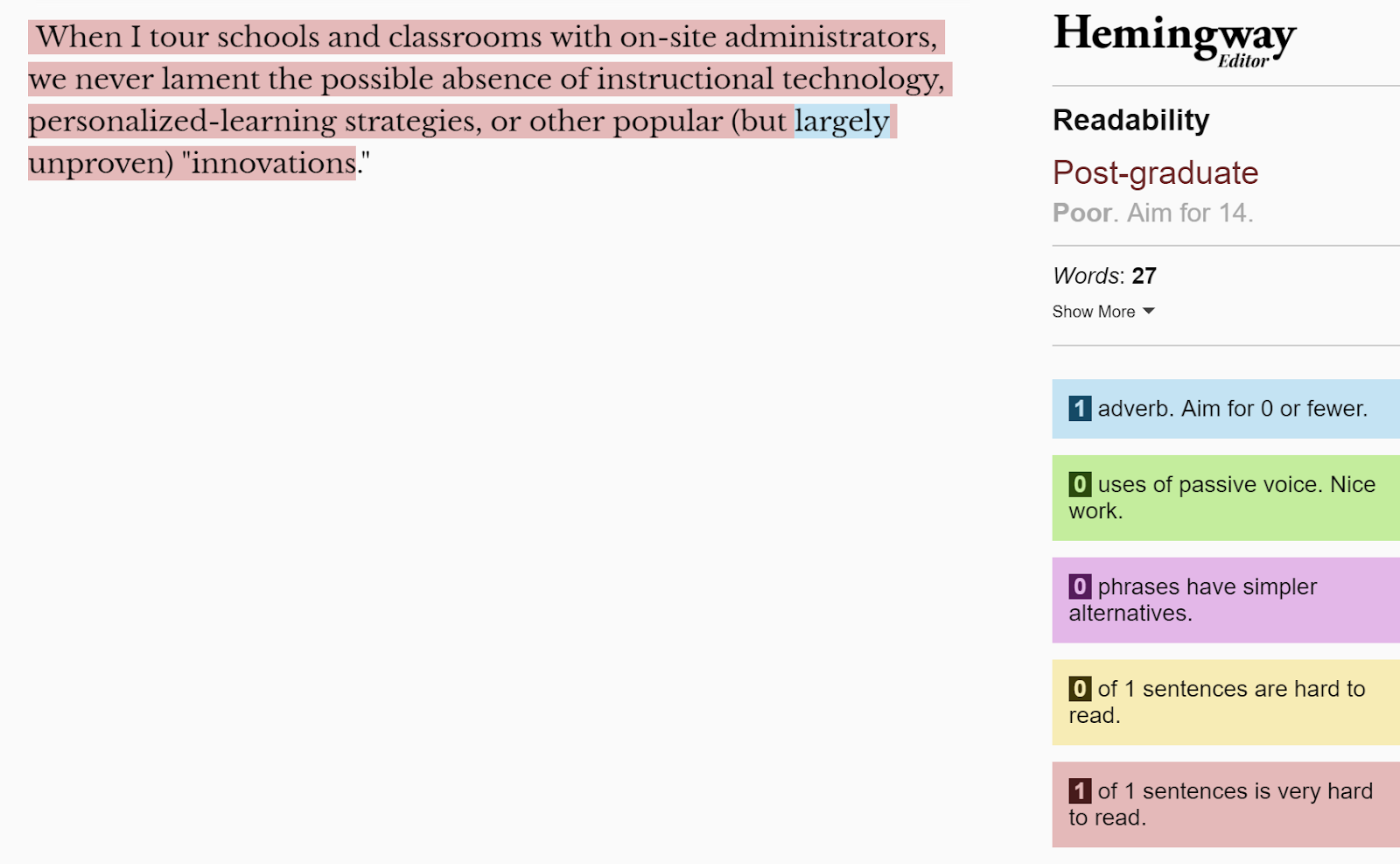Click the green passive voice count badge
This screenshot has height=864, width=1400.
[x=1080, y=484]
